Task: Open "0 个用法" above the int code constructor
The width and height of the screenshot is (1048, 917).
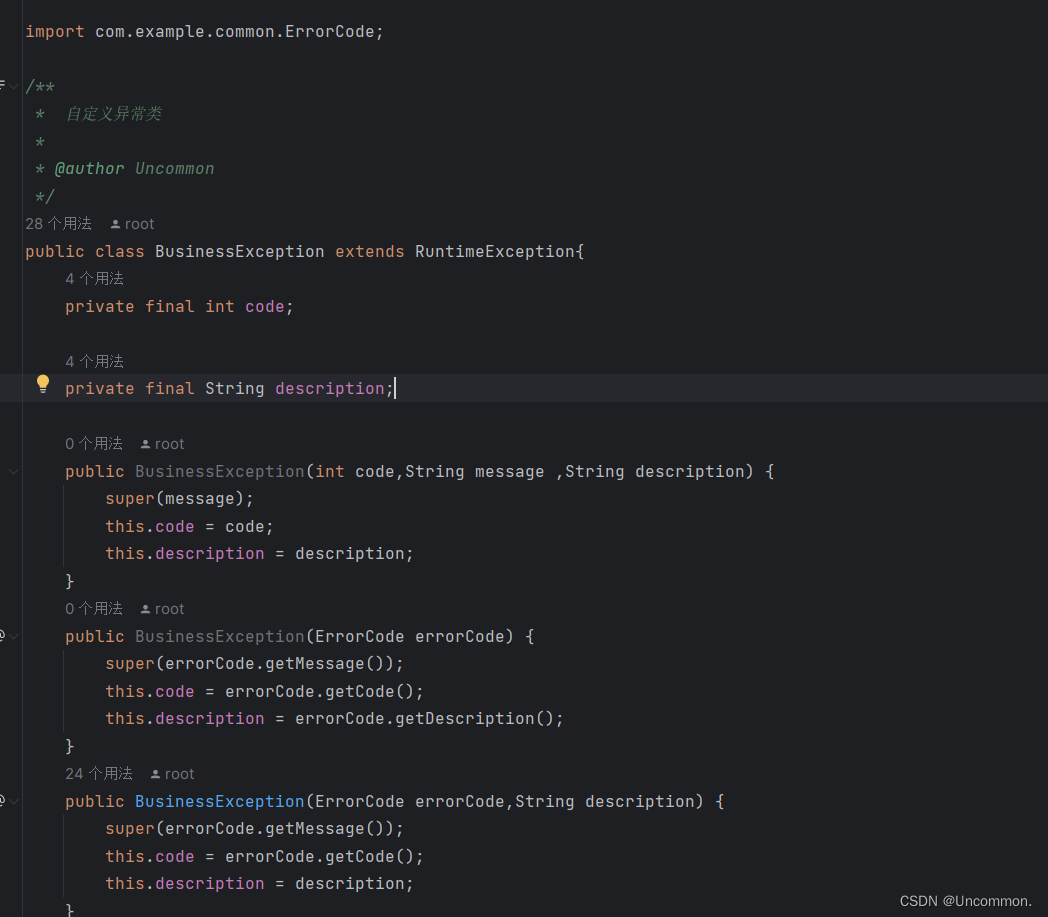Action: coord(94,444)
